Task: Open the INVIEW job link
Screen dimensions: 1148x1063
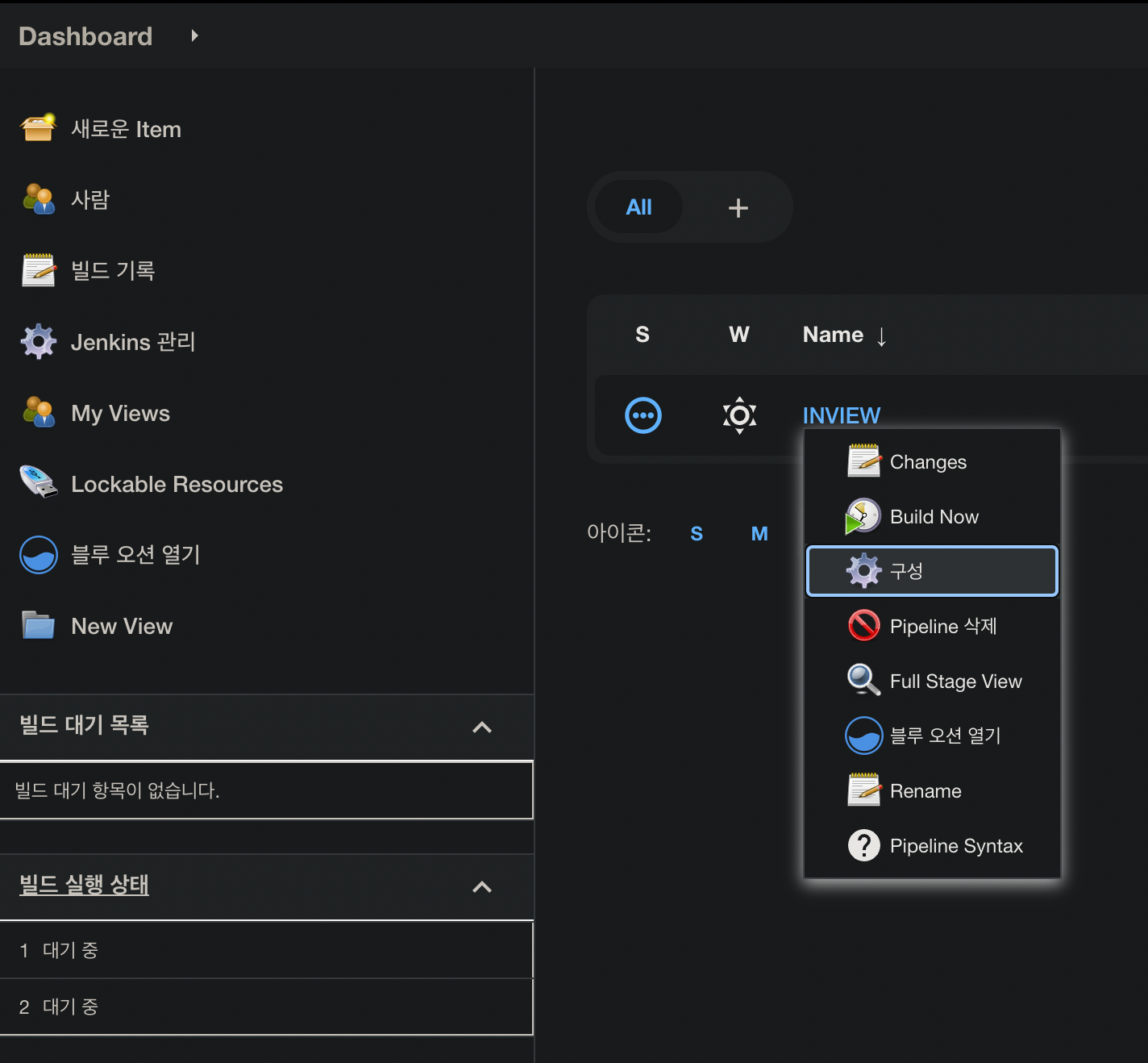Action: tap(841, 415)
